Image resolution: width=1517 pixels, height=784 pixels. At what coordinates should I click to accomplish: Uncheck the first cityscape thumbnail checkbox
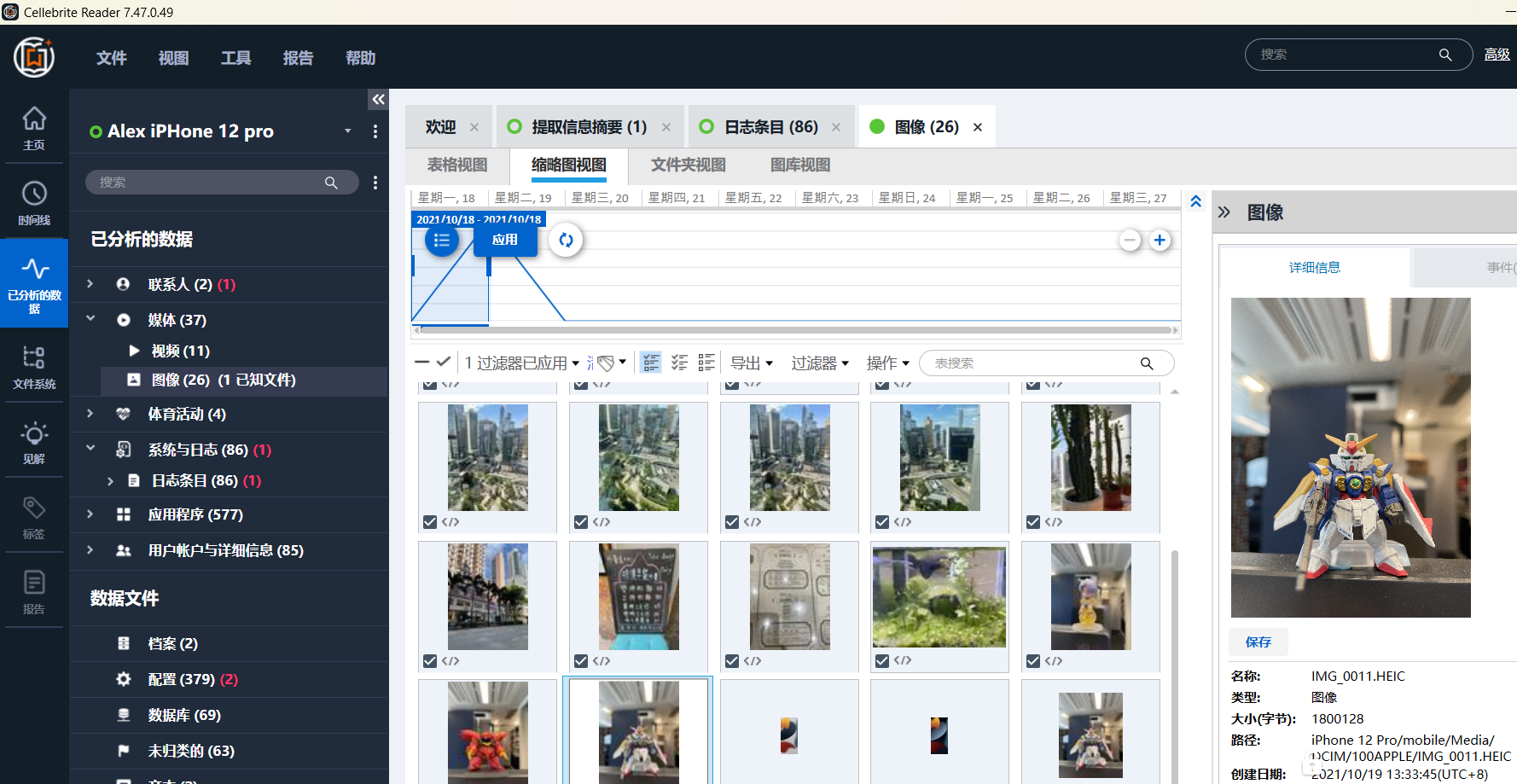pos(430,522)
